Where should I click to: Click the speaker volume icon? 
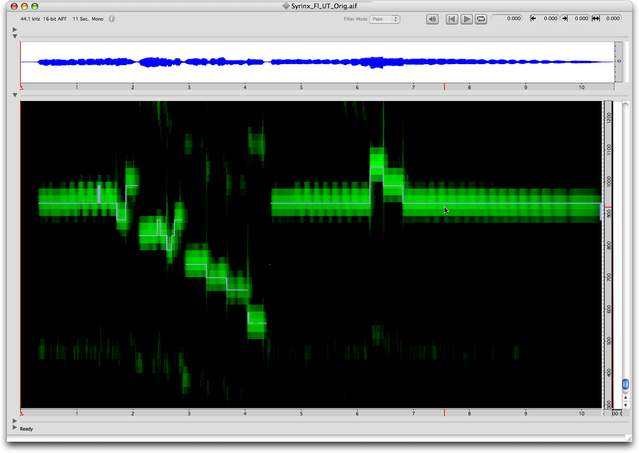(431, 19)
